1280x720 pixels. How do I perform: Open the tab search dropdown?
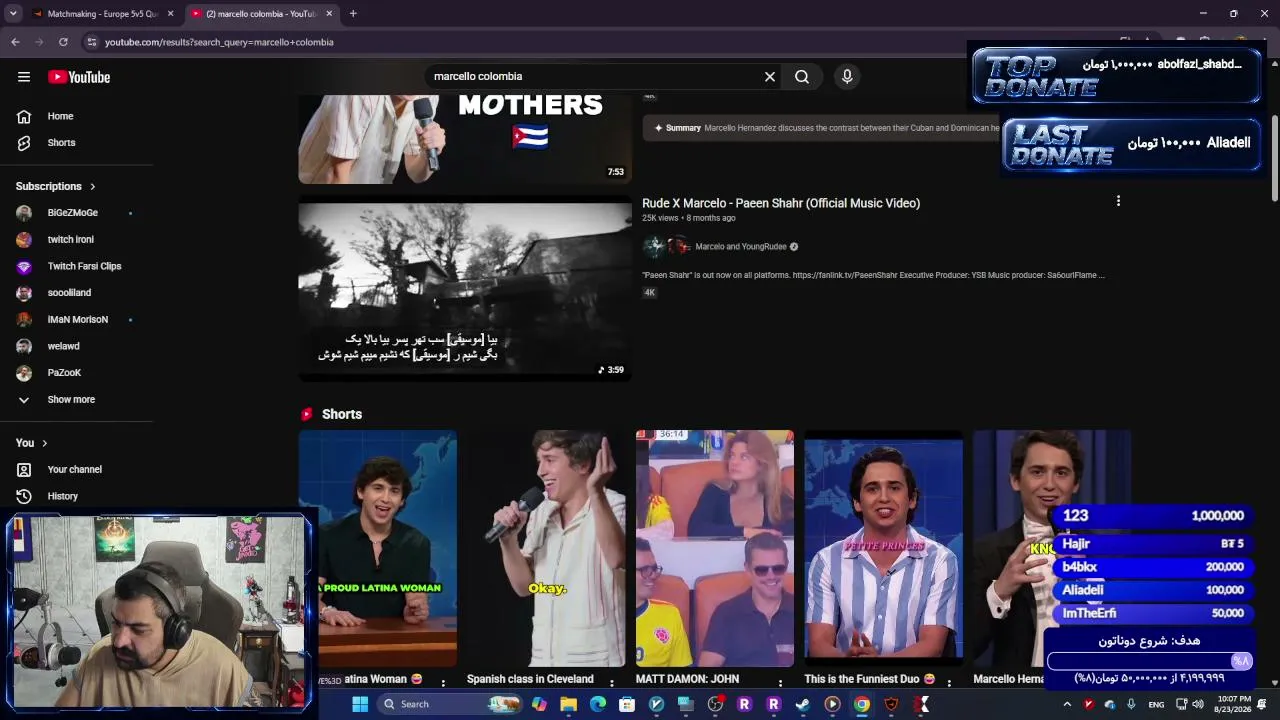pos(13,14)
